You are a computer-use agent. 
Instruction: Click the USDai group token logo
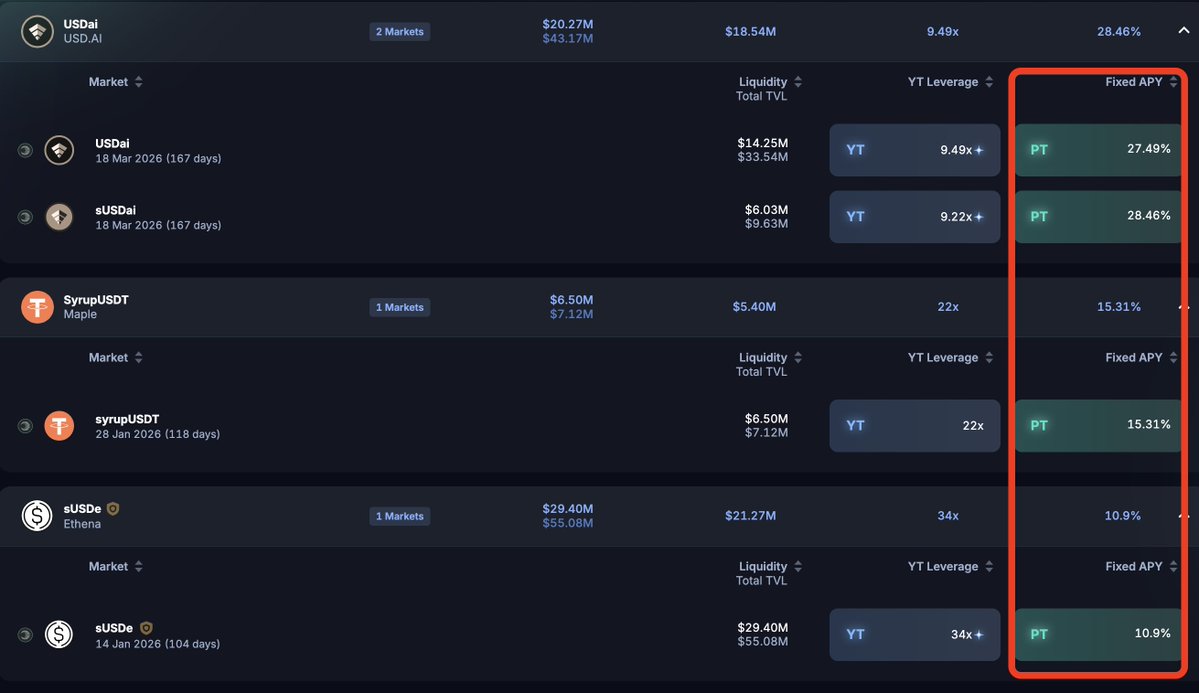click(37, 31)
